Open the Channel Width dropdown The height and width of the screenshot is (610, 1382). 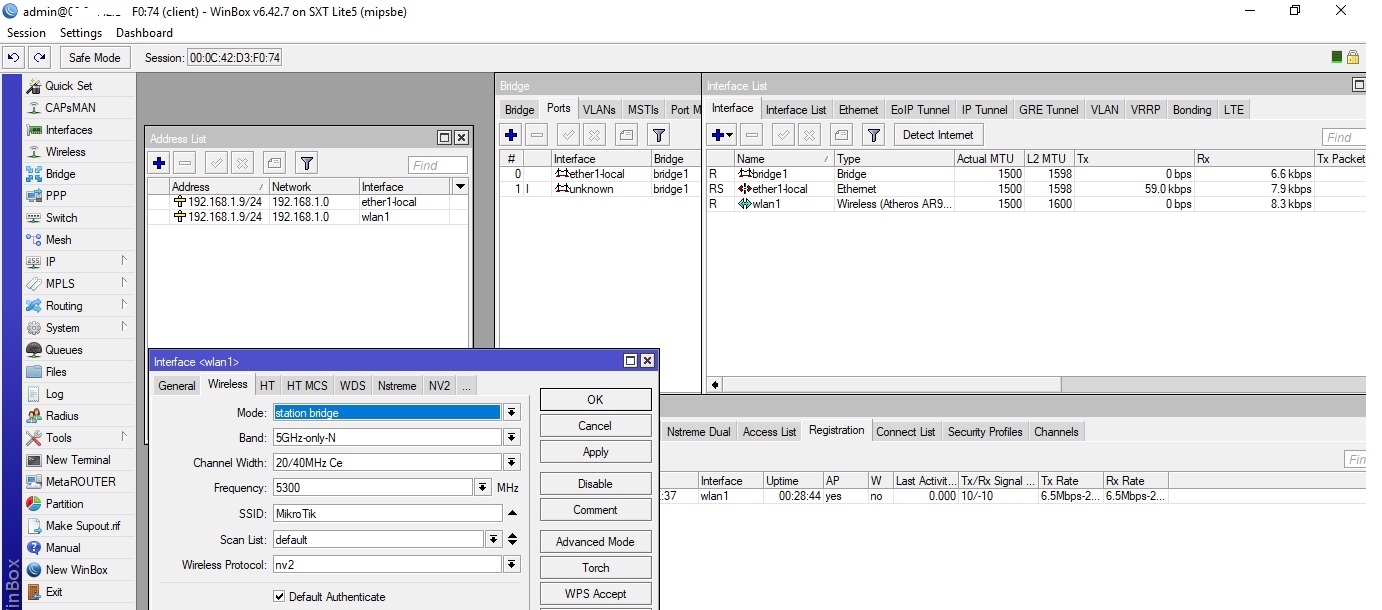click(x=511, y=463)
